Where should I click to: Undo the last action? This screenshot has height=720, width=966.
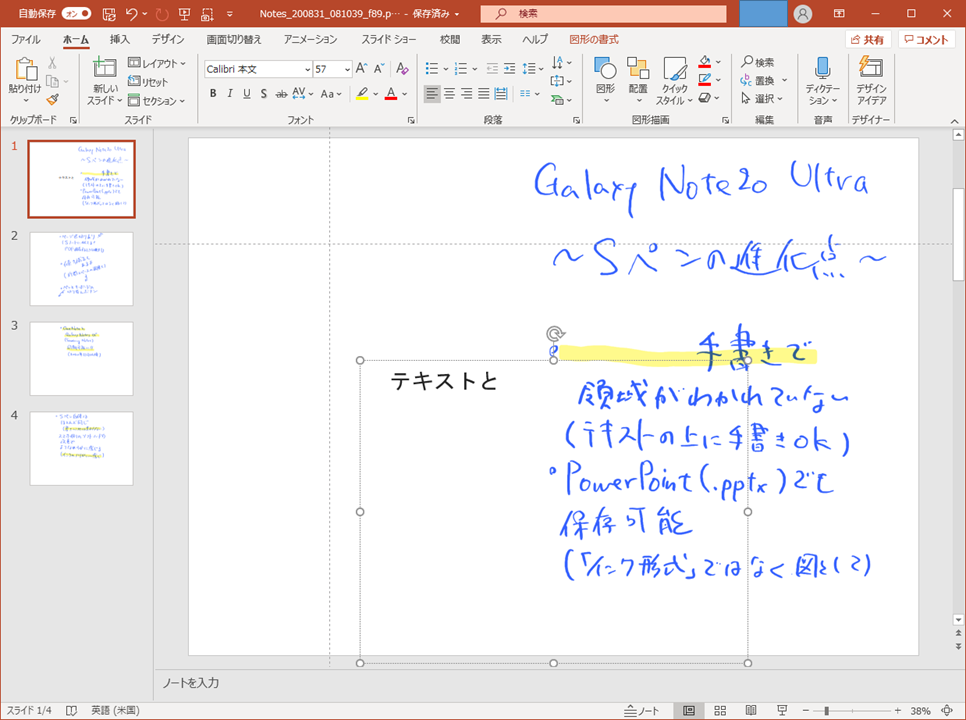pyautogui.click(x=131, y=14)
